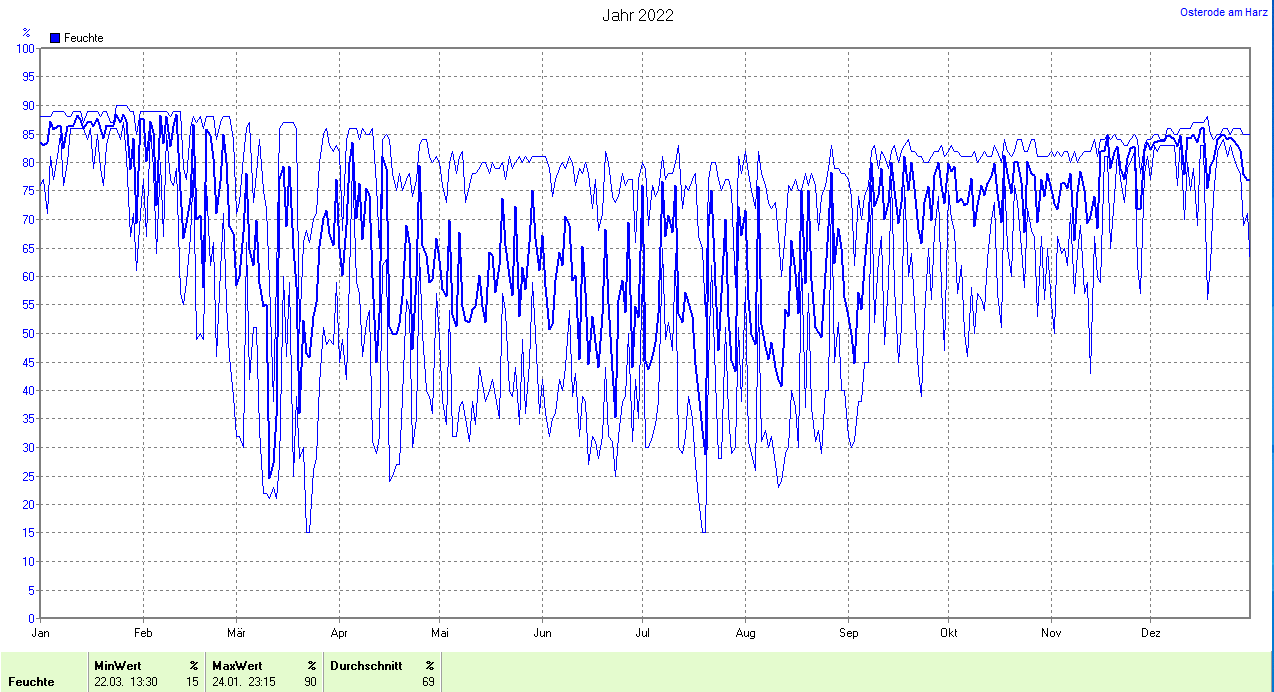Viewport: 1274px width, 692px height.
Task: Open the Osterode am Harz link
Action: [x=1223, y=12]
